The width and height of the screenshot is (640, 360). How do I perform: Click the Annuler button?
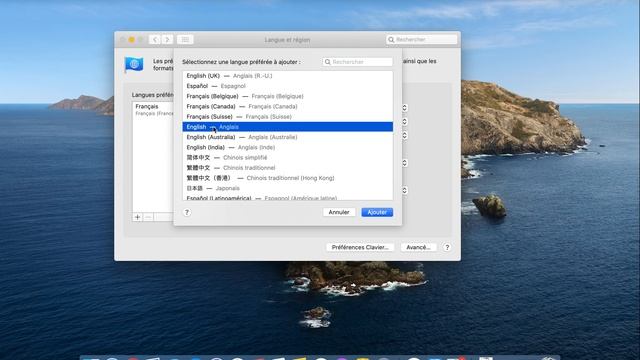(339, 212)
